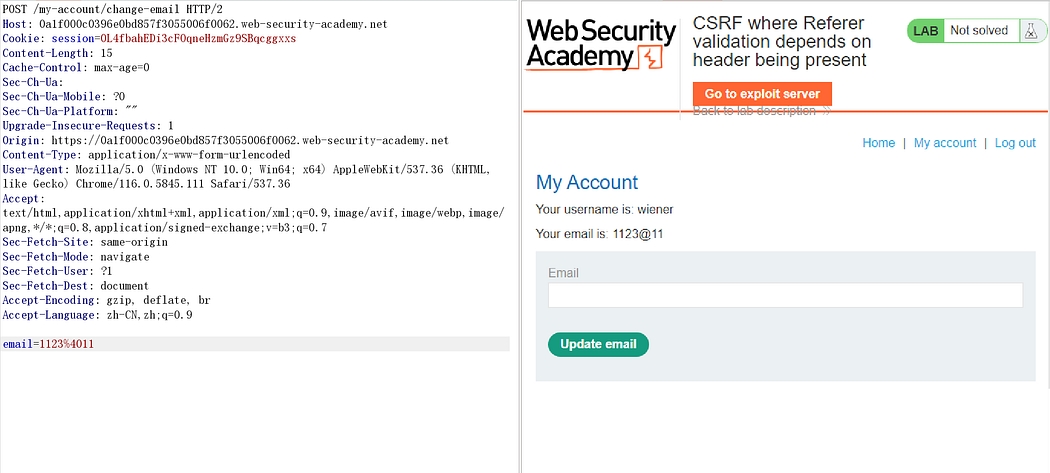This screenshot has height=473, width=1050.
Task: Click the "Not solved" lab status
Action: pyautogui.click(x=978, y=31)
